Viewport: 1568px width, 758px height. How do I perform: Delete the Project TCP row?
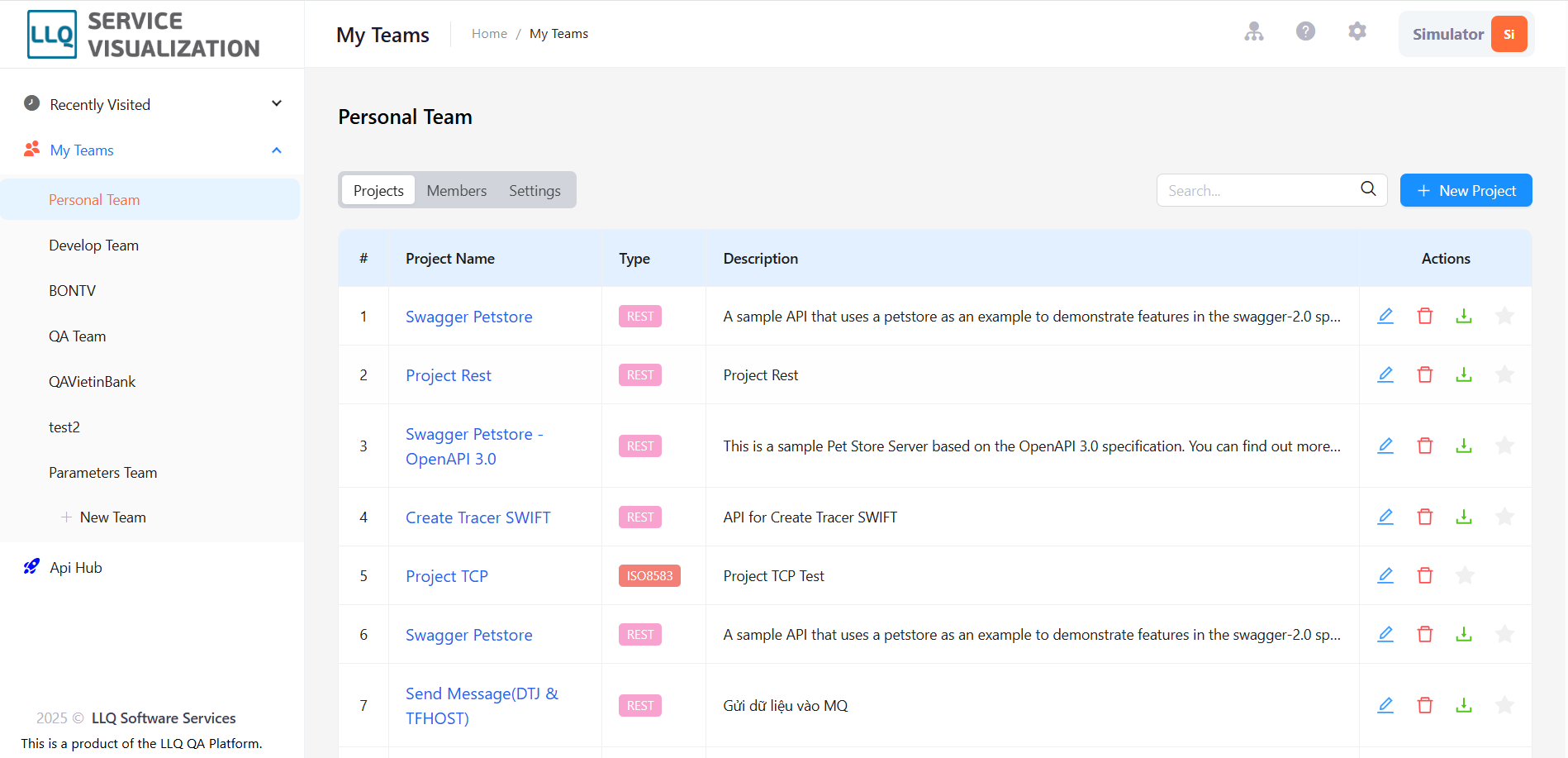pyautogui.click(x=1425, y=575)
